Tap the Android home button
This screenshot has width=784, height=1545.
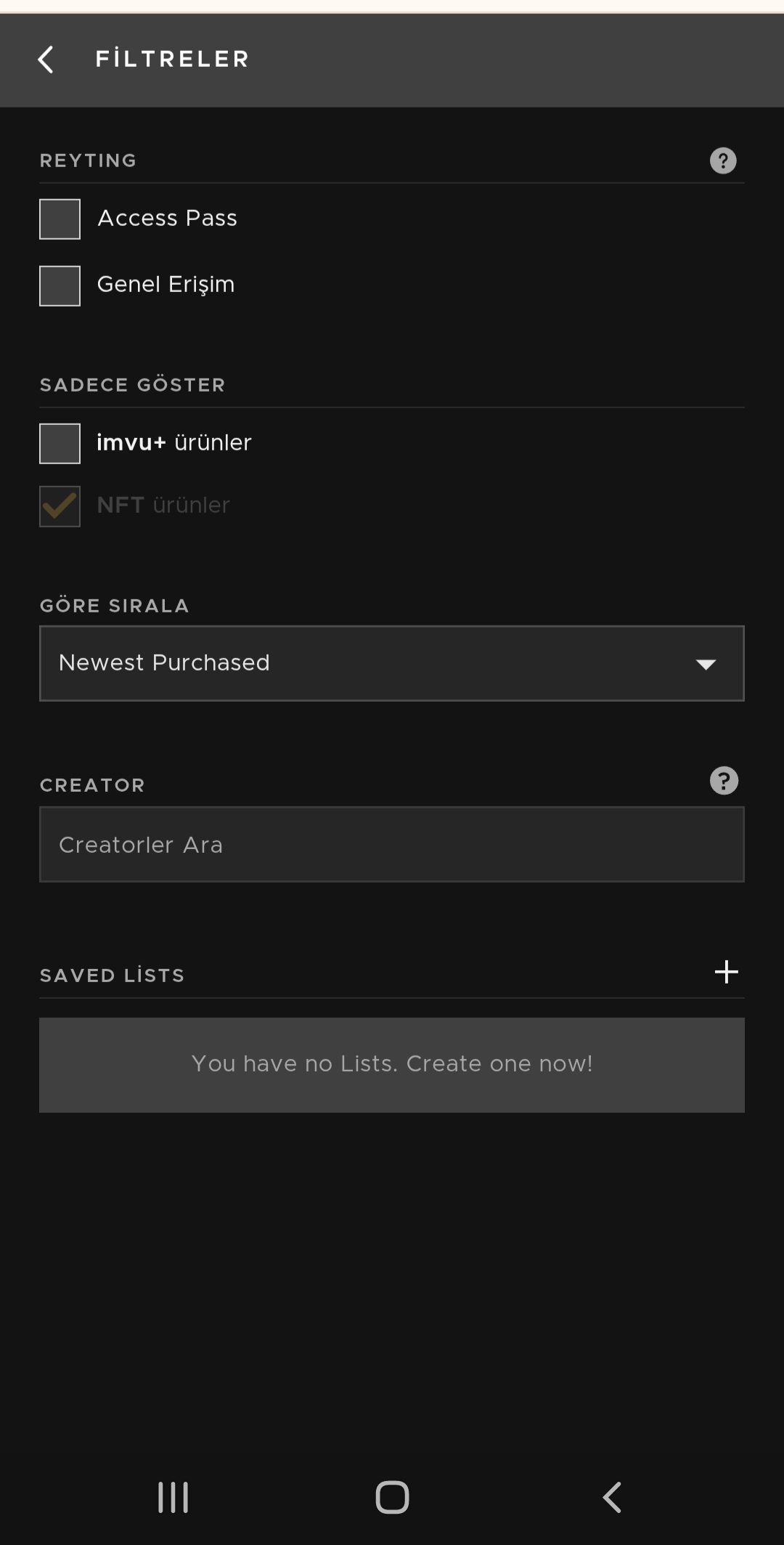pyautogui.click(x=392, y=1497)
